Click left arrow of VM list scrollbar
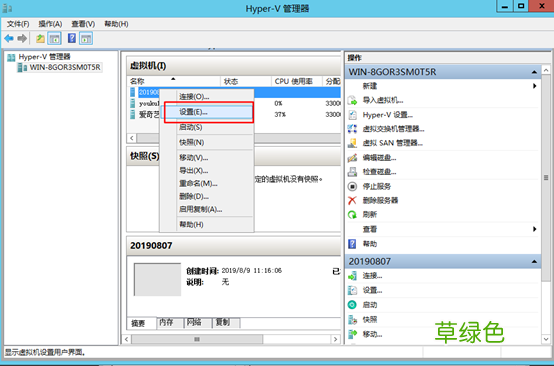Image resolution: width=554 pixels, height=366 pixels. 132,138
